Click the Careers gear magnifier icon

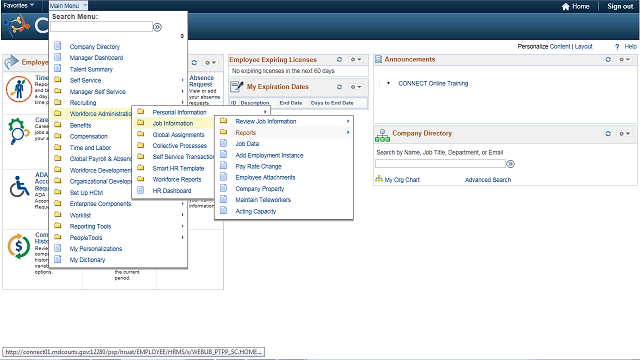coord(19,131)
